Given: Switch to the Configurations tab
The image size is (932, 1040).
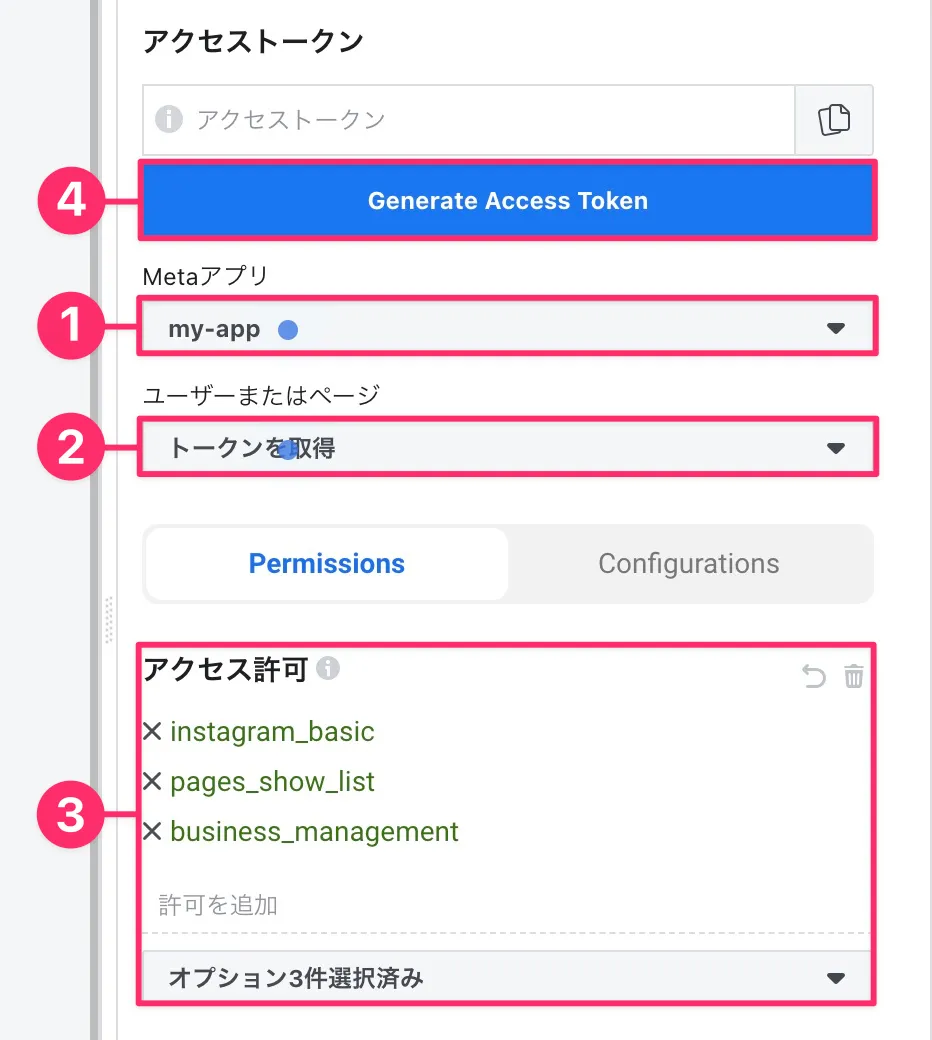Looking at the screenshot, I should pos(689,564).
